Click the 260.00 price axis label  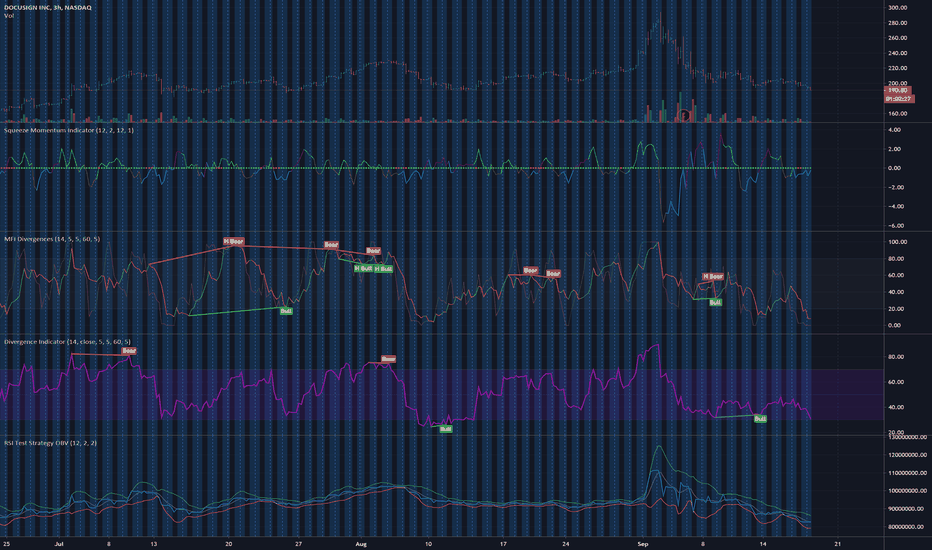(898, 38)
